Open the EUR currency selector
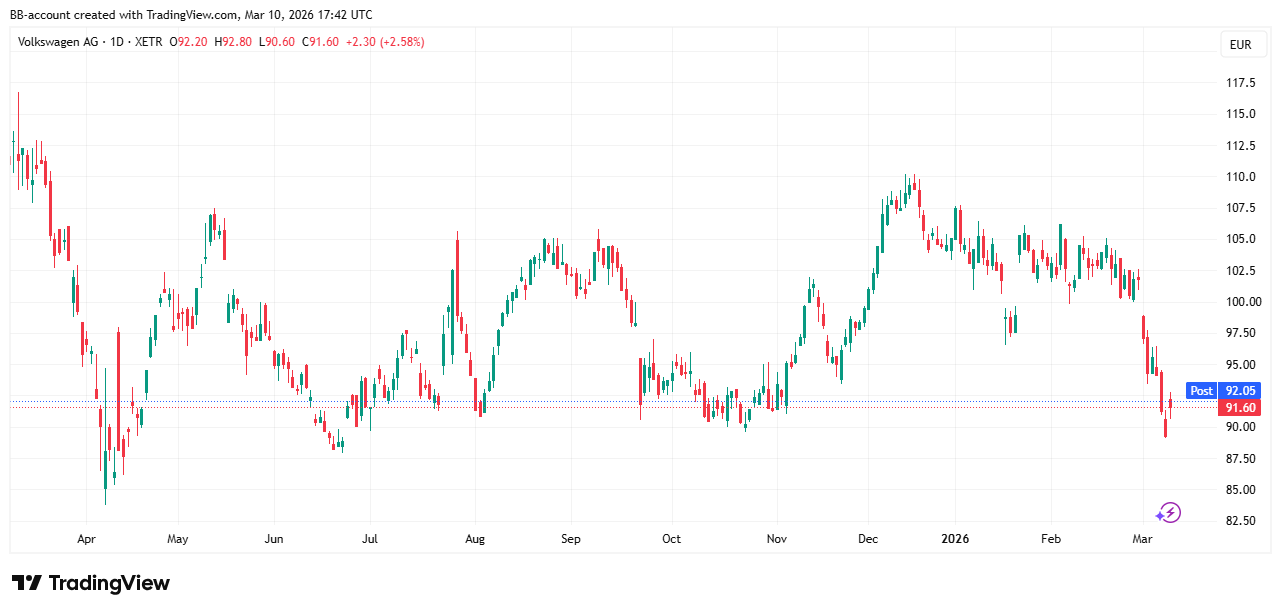Screen dimensions: 1281x613 [x=1240, y=45]
